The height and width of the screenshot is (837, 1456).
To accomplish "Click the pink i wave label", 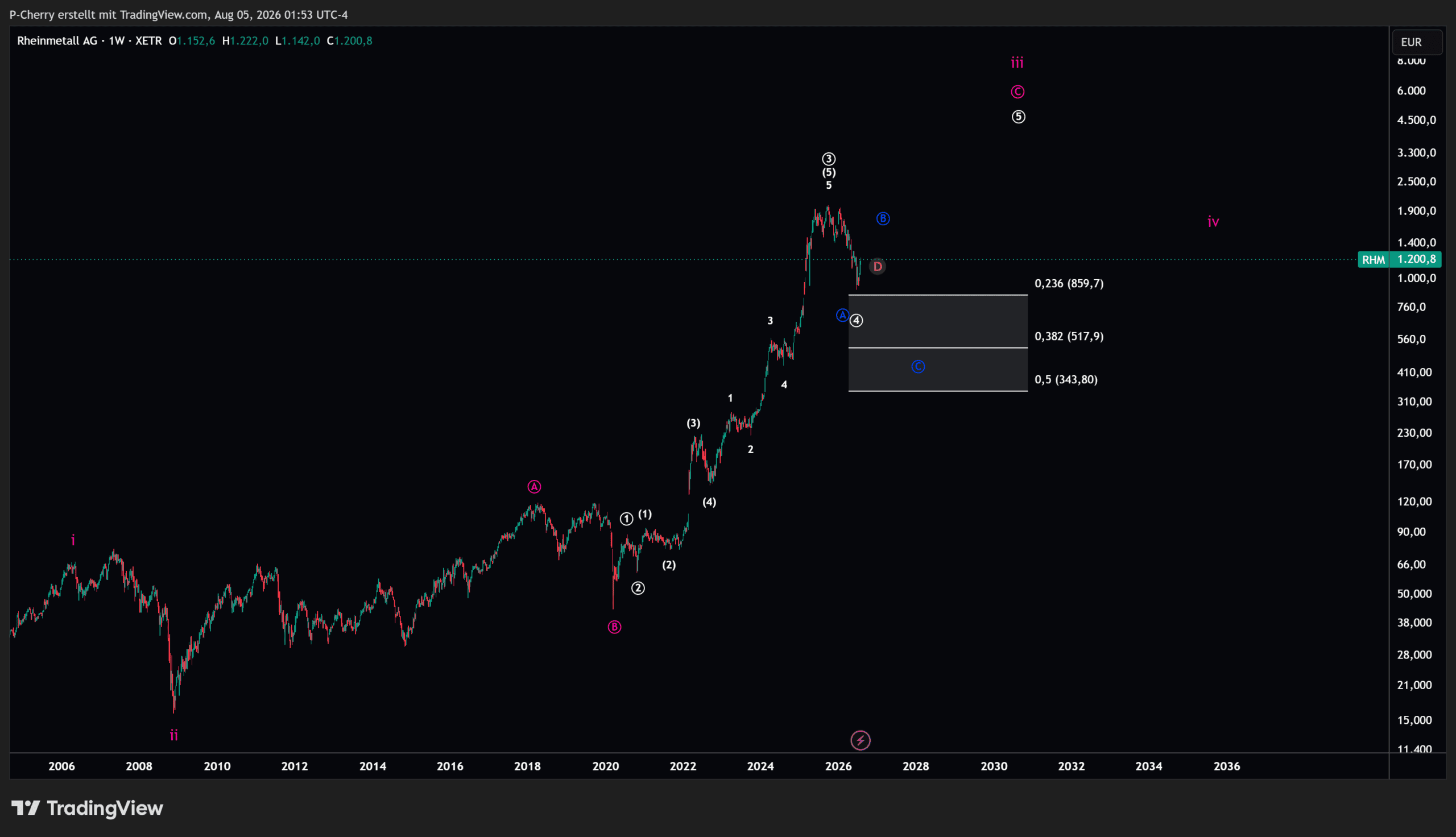I will (x=73, y=540).
